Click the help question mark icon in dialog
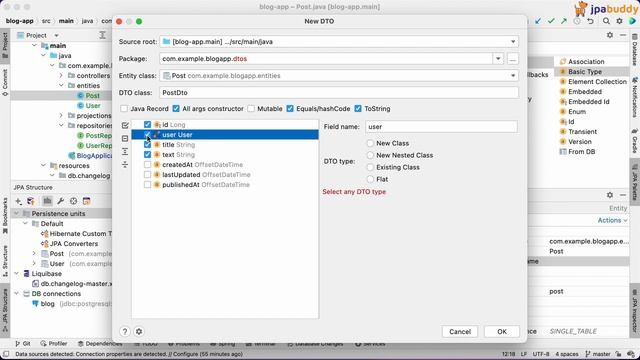Screen dimensions: 640x360 125,331
